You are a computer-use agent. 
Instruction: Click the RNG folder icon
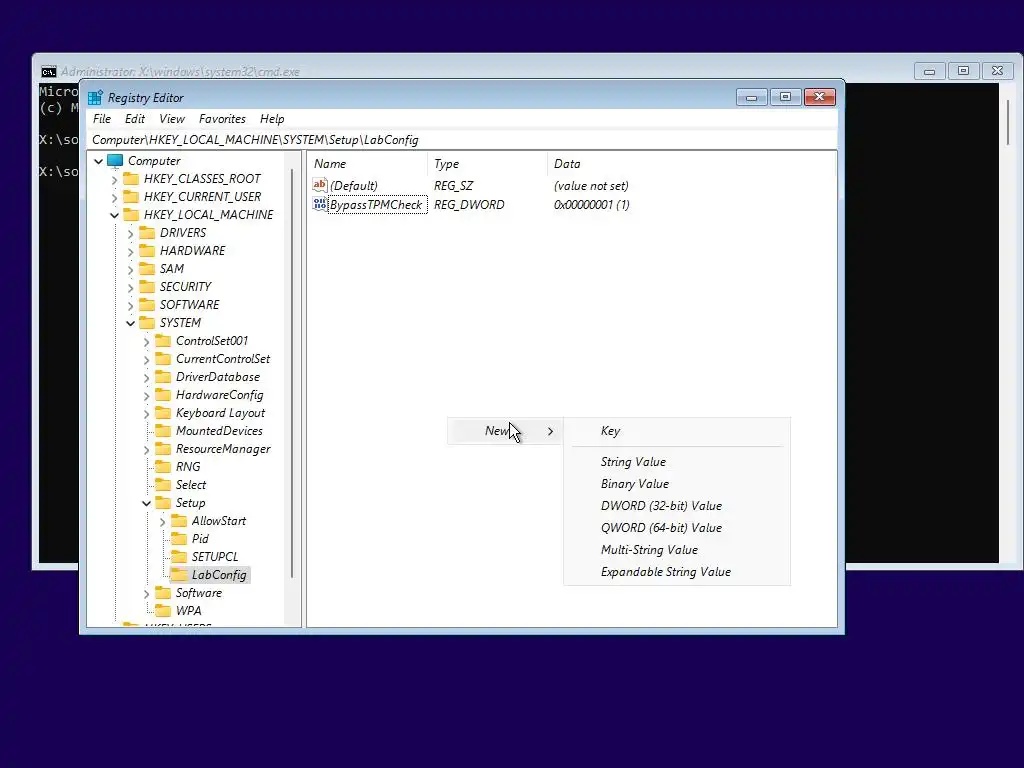point(163,467)
